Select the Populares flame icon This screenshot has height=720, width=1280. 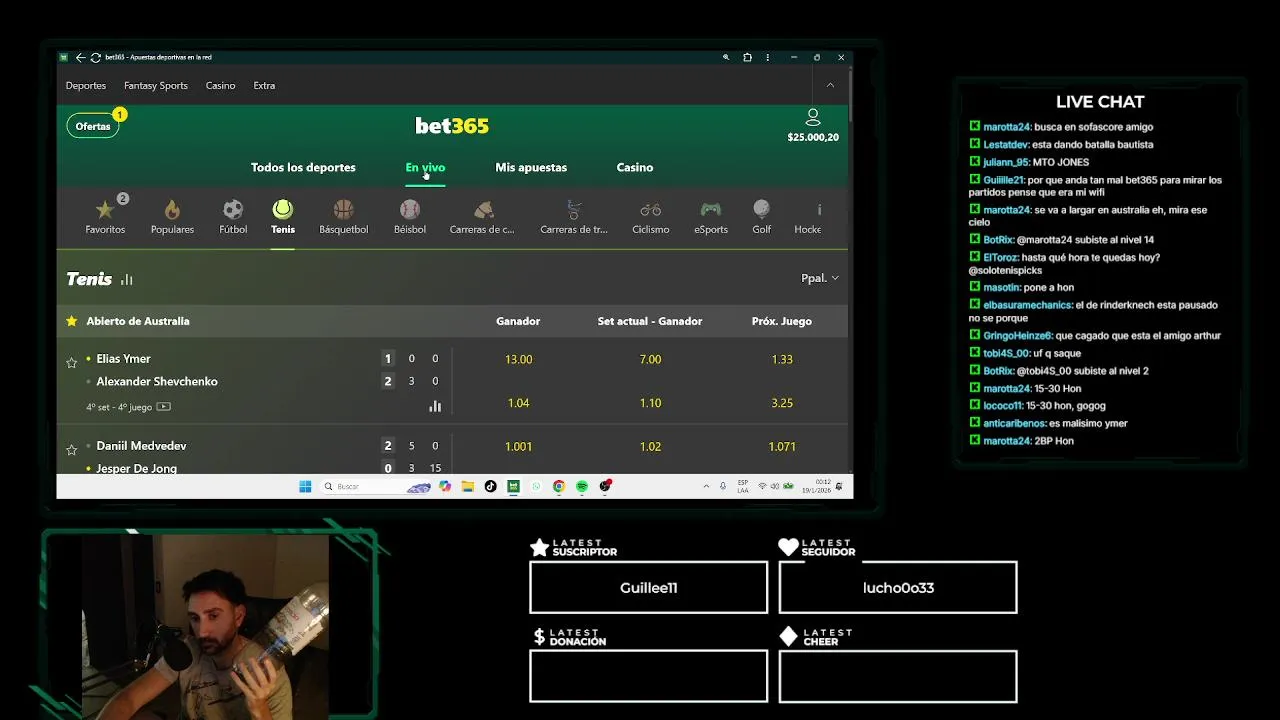pos(172,209)
